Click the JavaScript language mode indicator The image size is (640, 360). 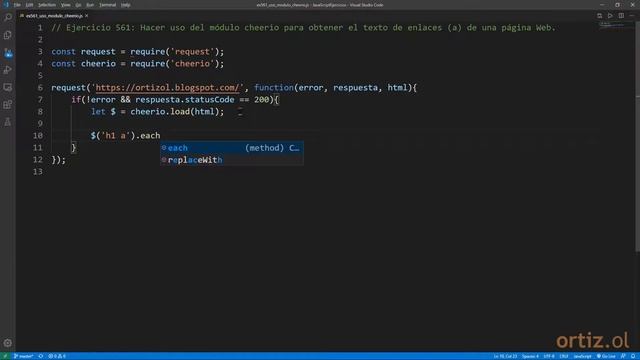click(x=582, y=356)
